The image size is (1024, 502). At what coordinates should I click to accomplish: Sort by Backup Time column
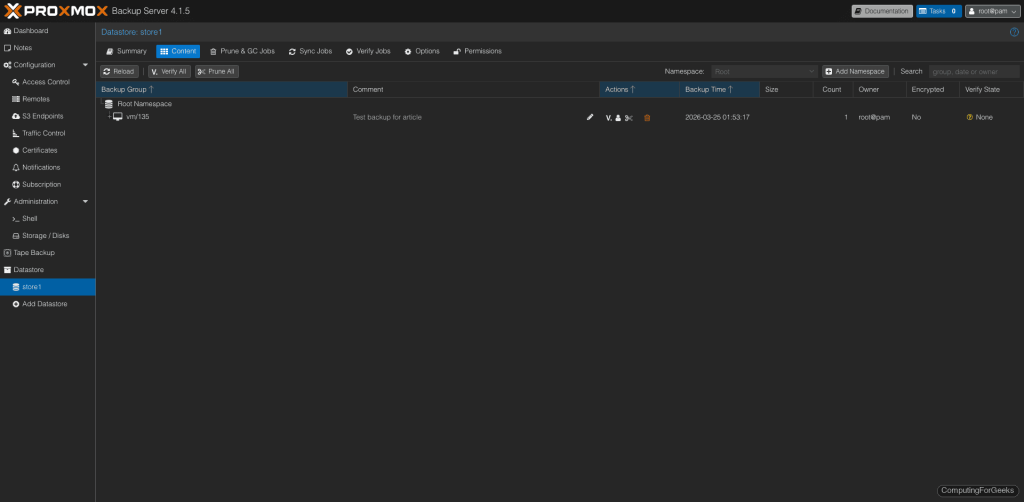[720, 89]
